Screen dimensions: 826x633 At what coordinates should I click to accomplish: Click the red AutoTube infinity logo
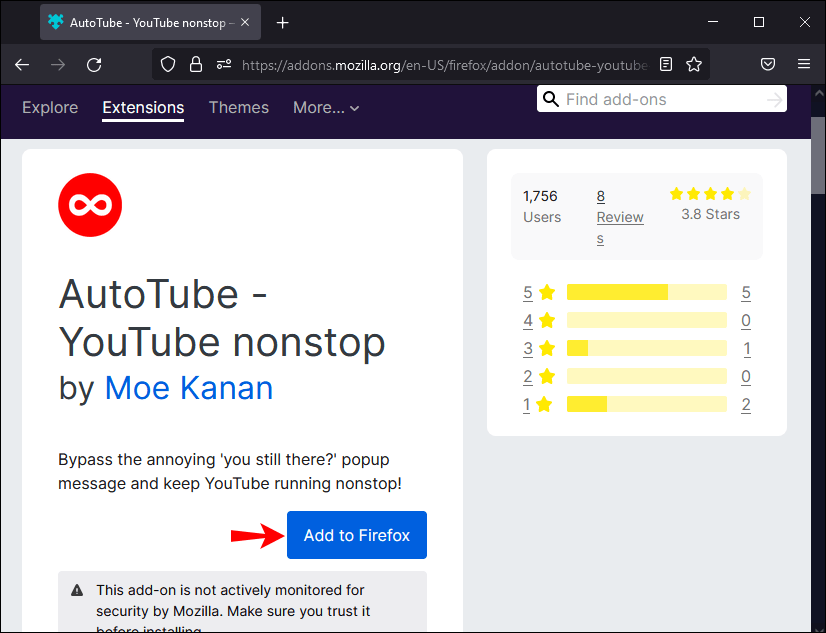(90, 205)
